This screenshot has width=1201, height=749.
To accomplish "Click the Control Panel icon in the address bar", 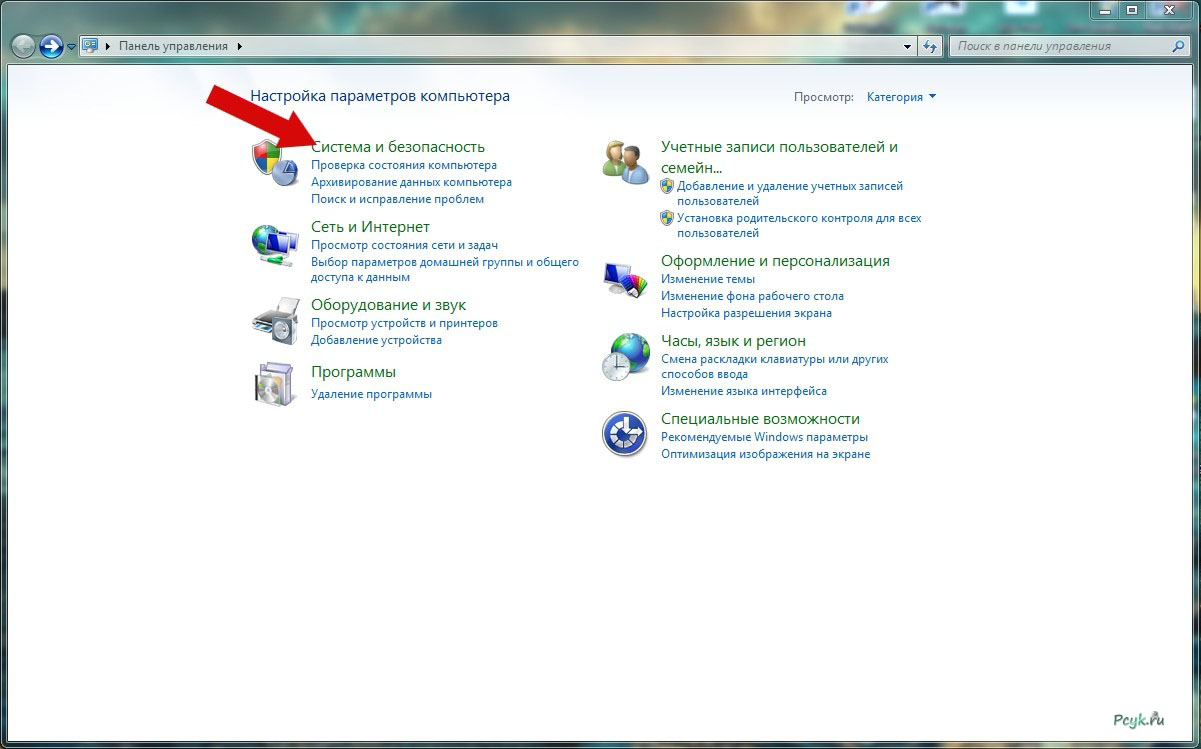I will click(90, 46).
